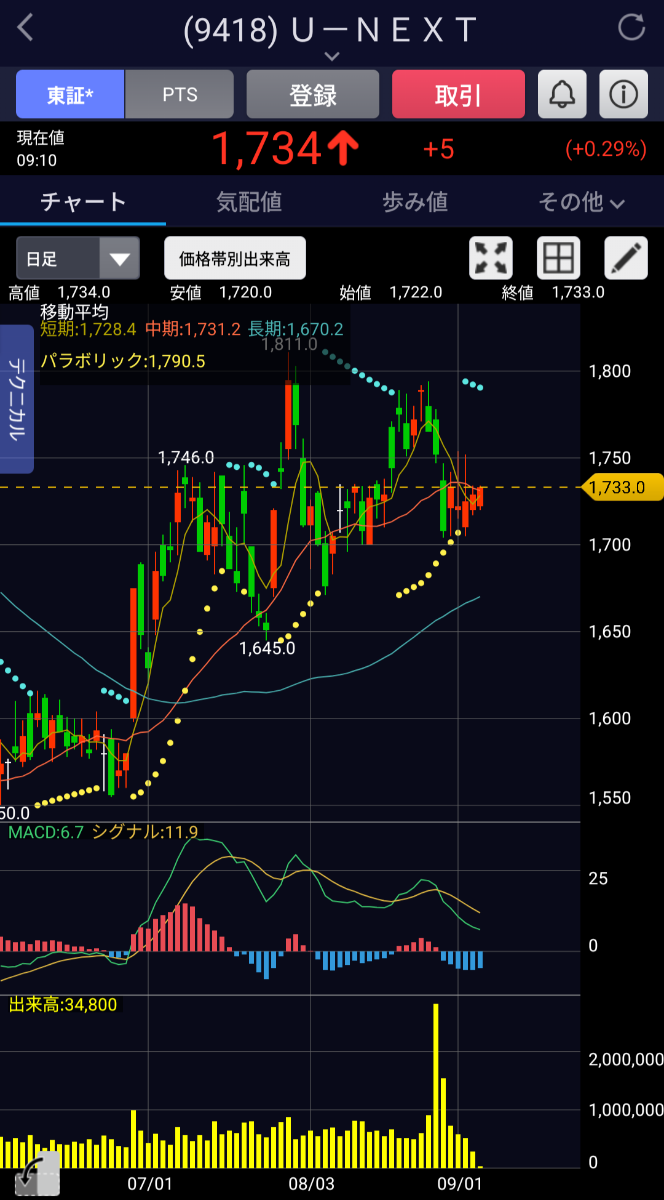This screenshot has height=1200, width=664.
Task: Switch to 気配値 tab
Action: [249, 202]
